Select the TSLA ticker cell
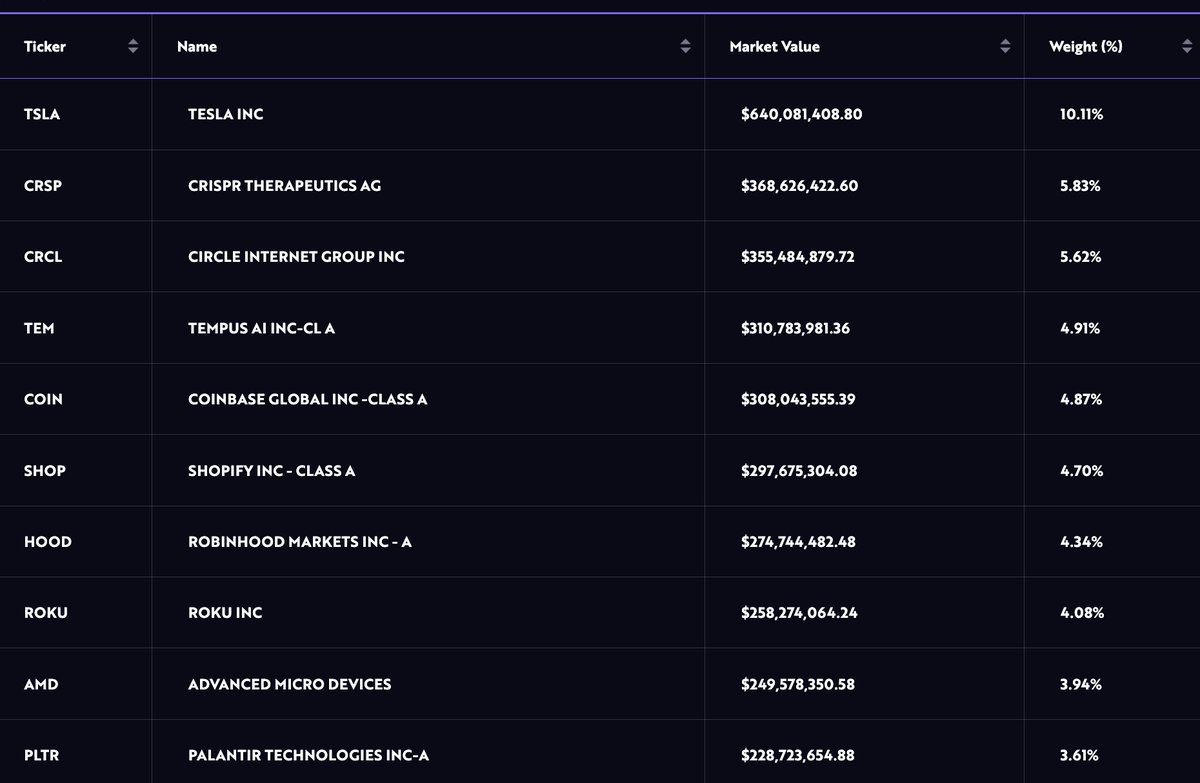This screenshot has width=1200, height=783. [x=42, y=114]
